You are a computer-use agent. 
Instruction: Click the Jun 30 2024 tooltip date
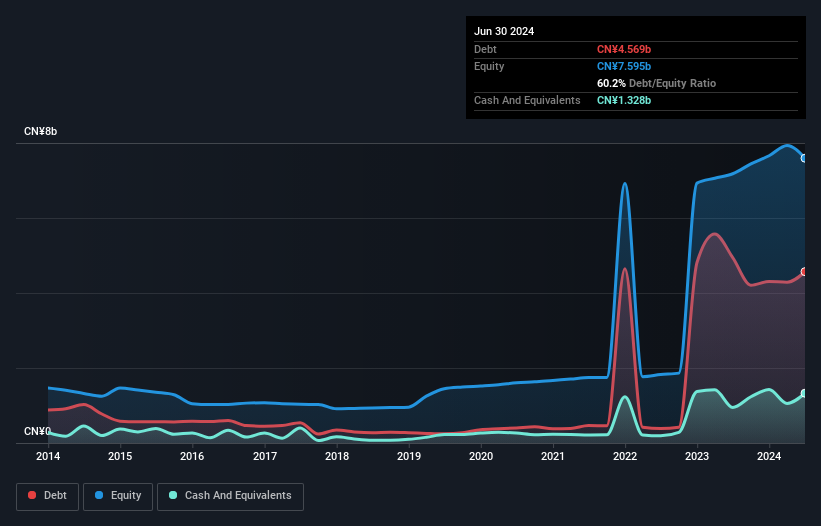click(504, 31)
